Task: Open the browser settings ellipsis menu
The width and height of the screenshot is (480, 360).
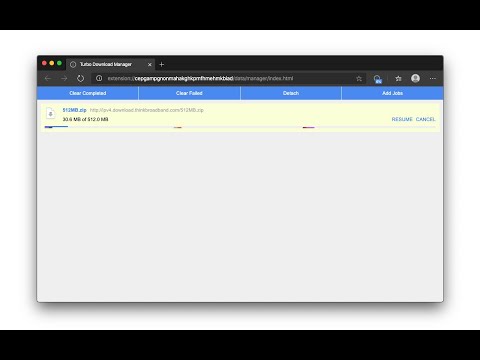Action: point(433,78)
